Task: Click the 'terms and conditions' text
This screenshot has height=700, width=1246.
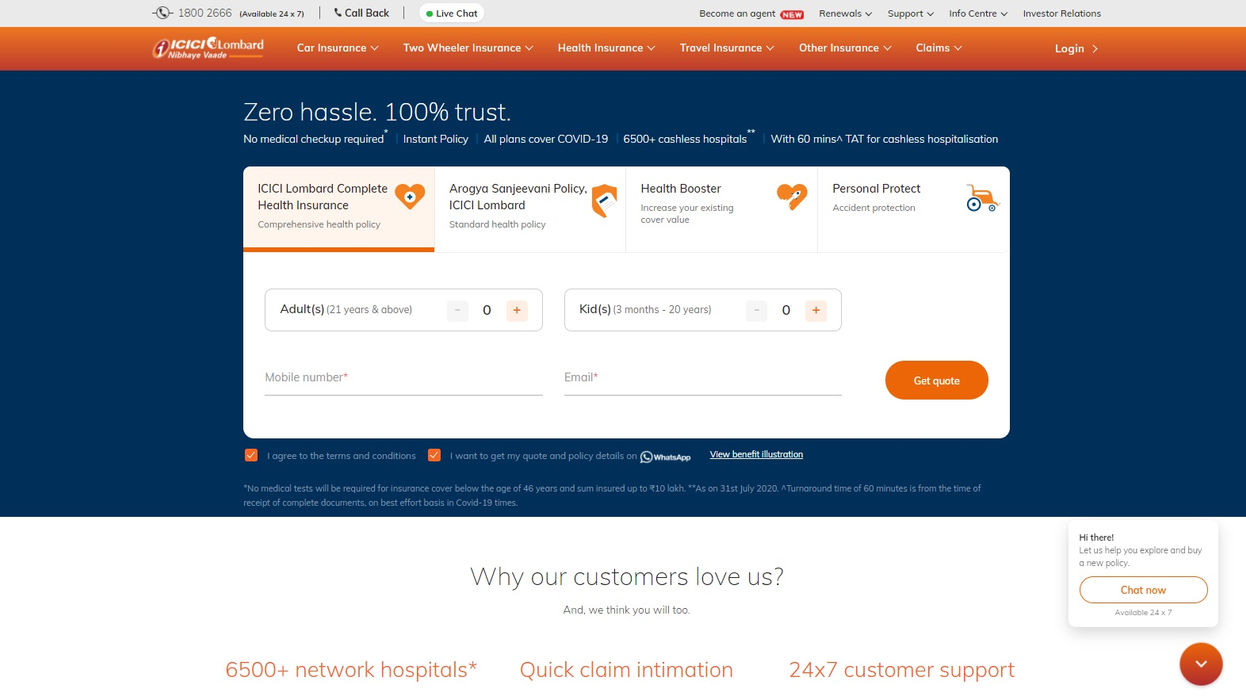Action: [x=372, y=456]
